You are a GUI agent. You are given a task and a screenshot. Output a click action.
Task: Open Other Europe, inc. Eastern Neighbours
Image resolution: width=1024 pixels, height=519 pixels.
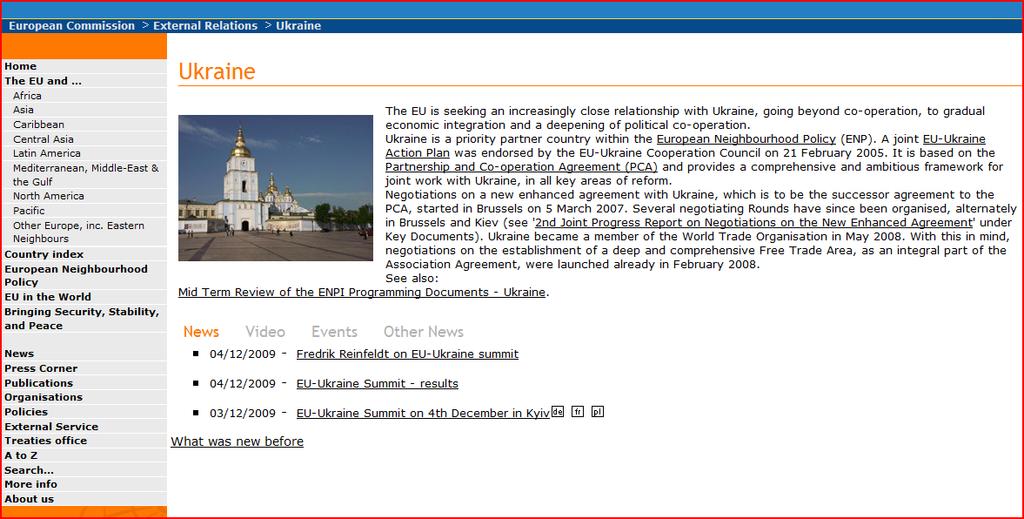(78, 232)
